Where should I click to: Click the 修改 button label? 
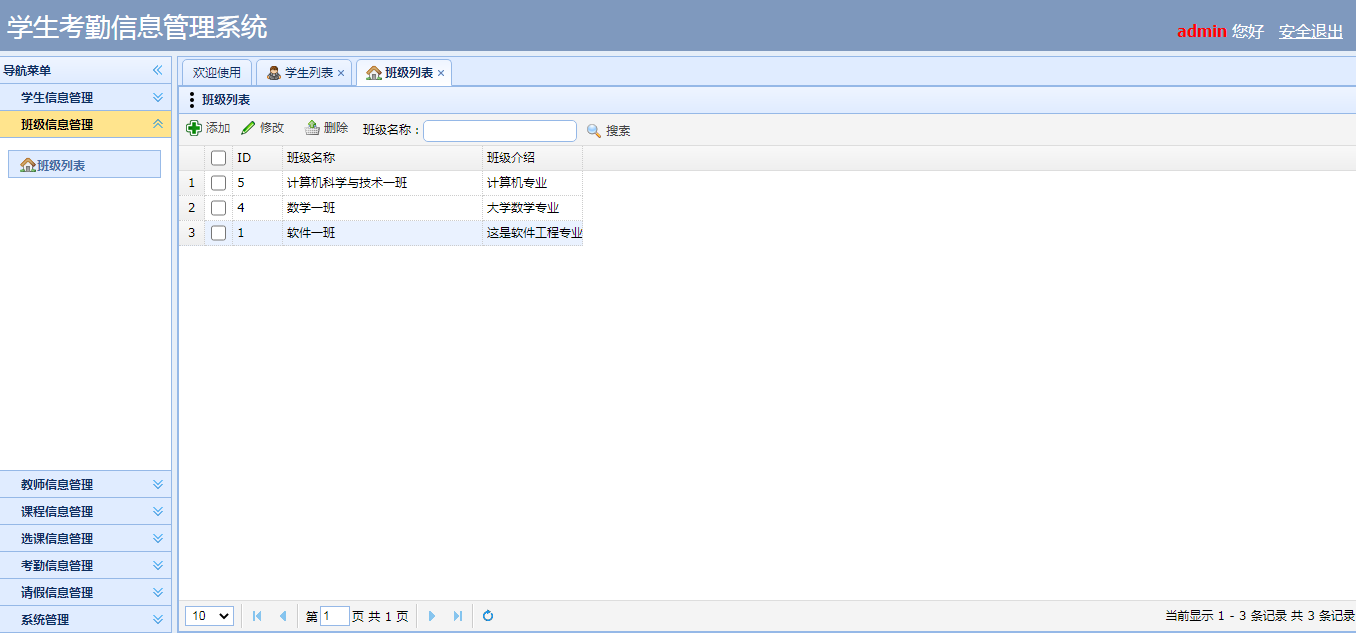pos(272,128)
